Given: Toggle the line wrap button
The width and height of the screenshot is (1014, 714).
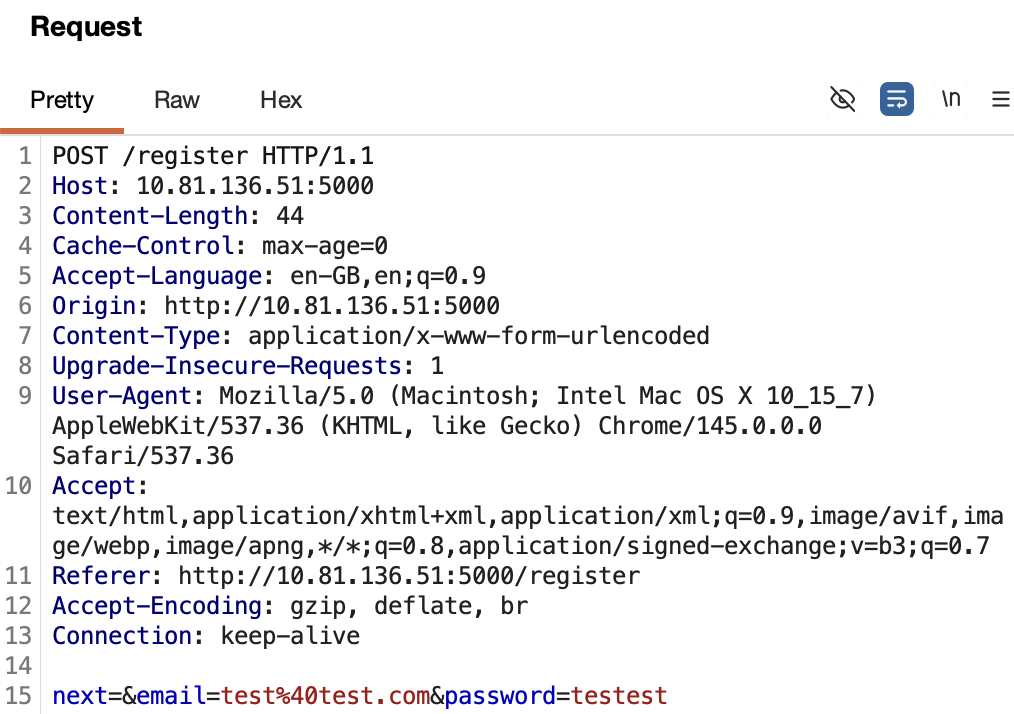Looking at the screenshot, I should tap(897, 99).
